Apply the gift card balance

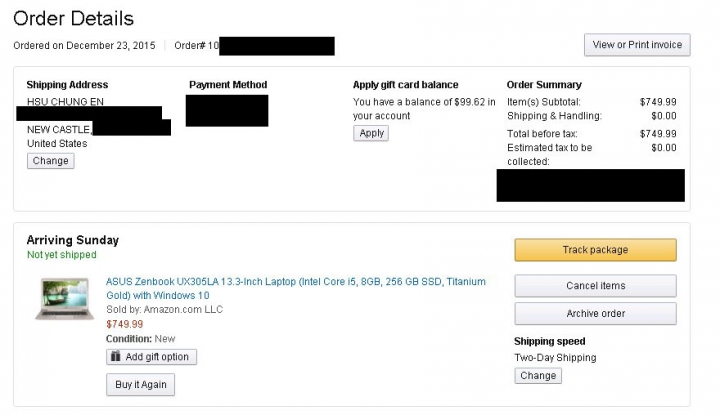(371, 134)
